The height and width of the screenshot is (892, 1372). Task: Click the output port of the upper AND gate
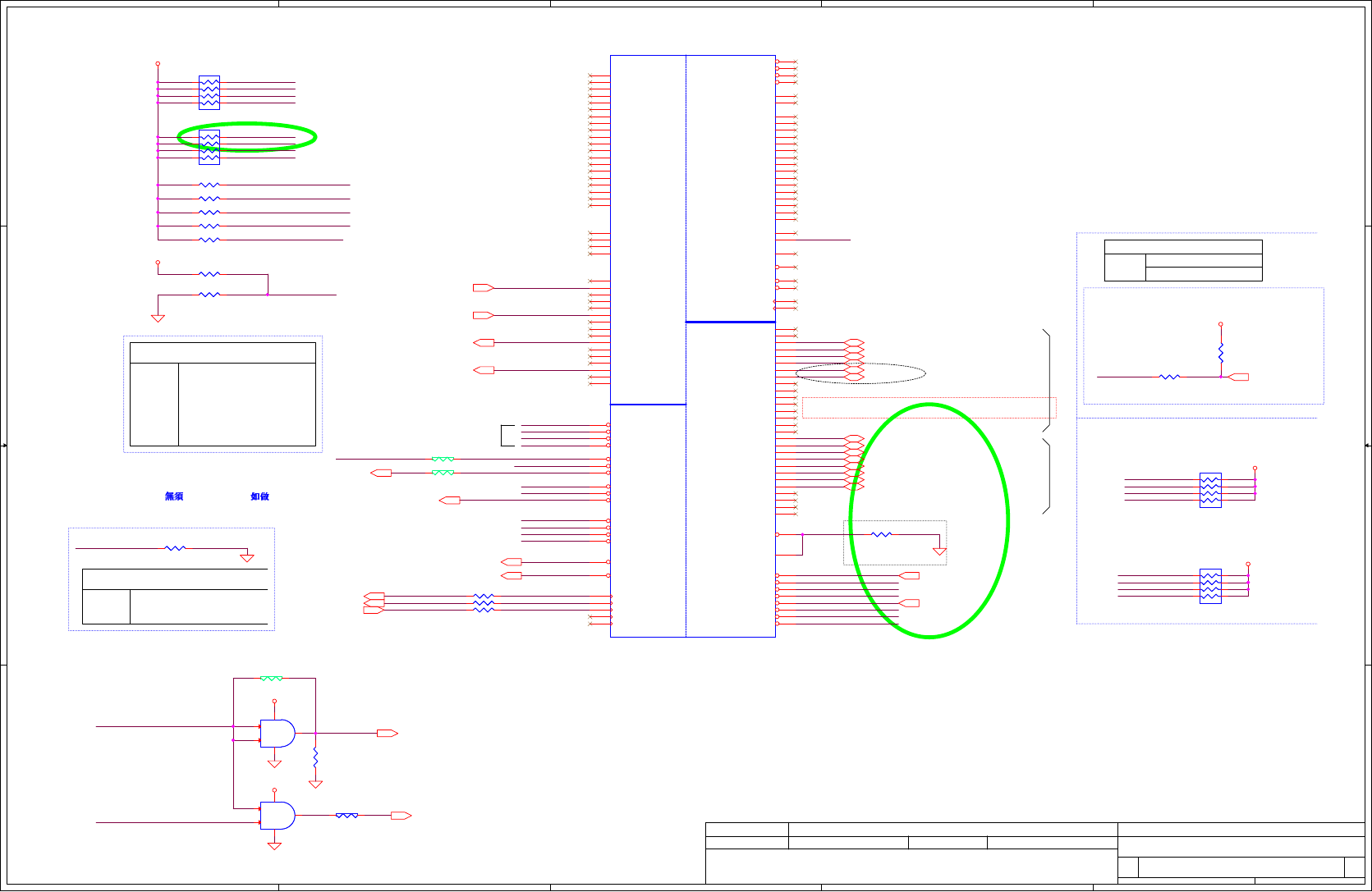click(x=388, y=734)
